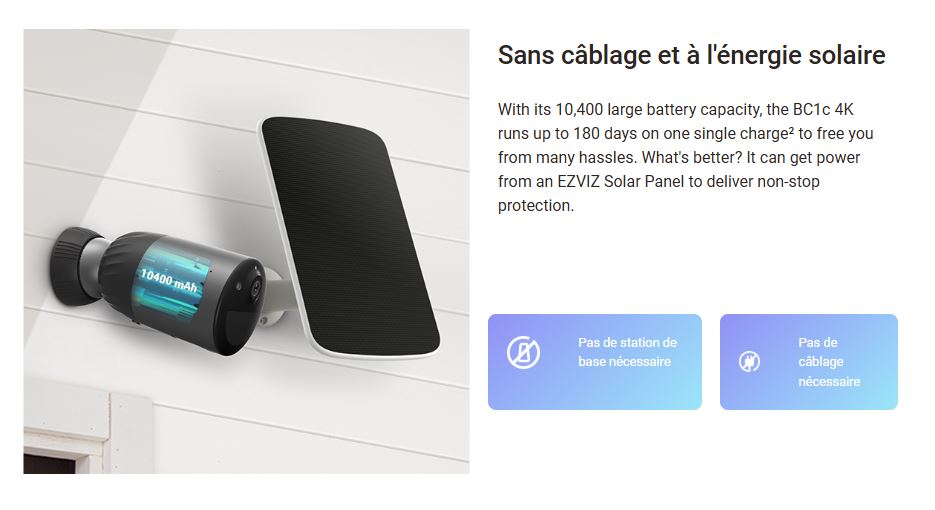The image size is (935, 510).
Task: Click the 10400 mAh battery label
Action: [168, 280]
